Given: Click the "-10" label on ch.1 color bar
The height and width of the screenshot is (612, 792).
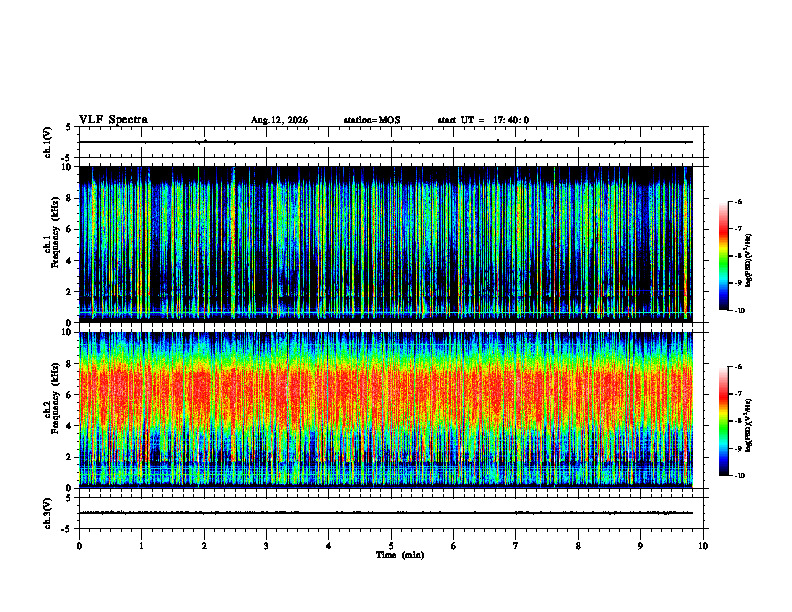Looking at the screenshot, I should pyautogui.click(x=740, y=311).
